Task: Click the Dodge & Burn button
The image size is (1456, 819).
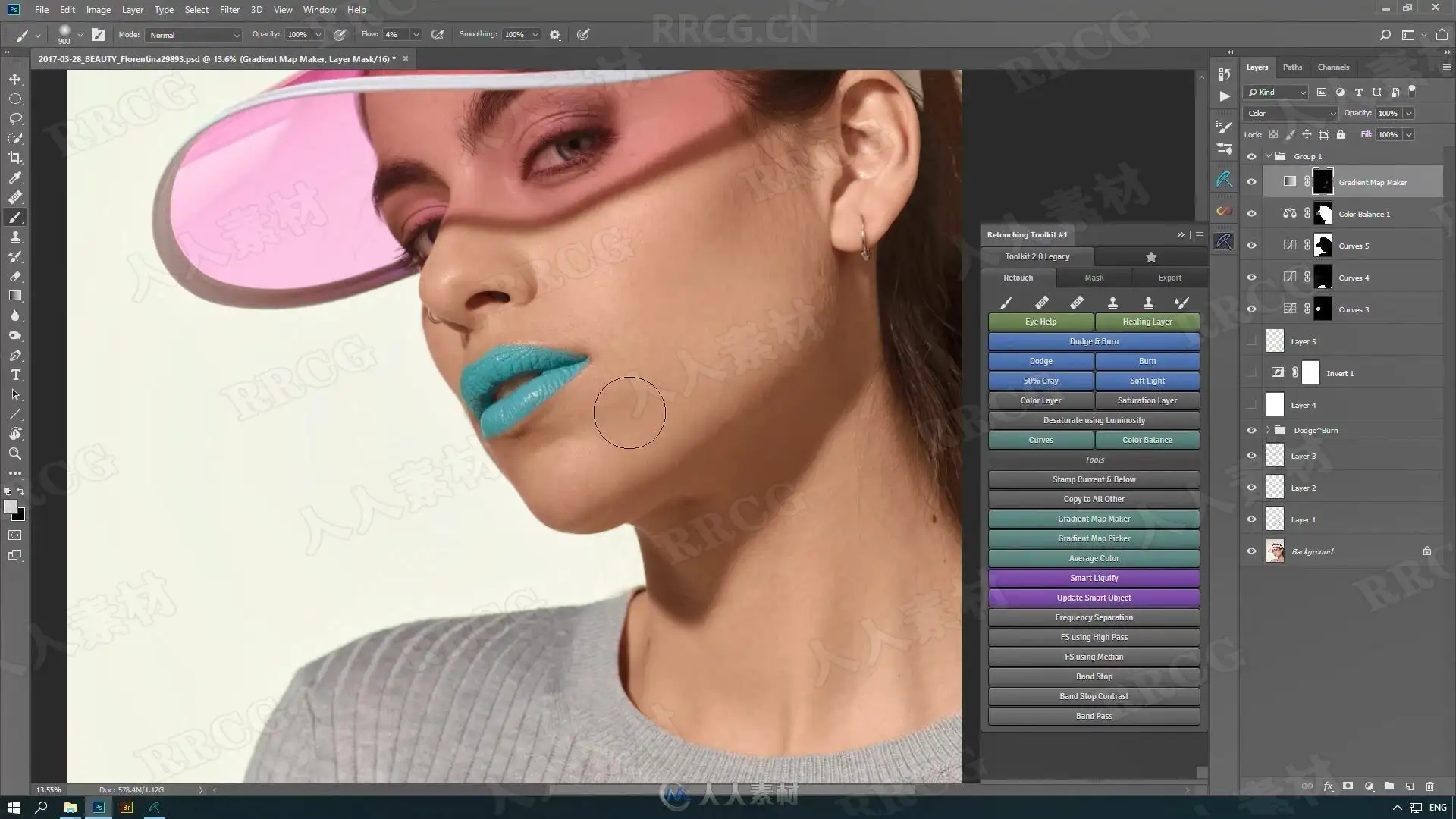Action: [1094, 341]
